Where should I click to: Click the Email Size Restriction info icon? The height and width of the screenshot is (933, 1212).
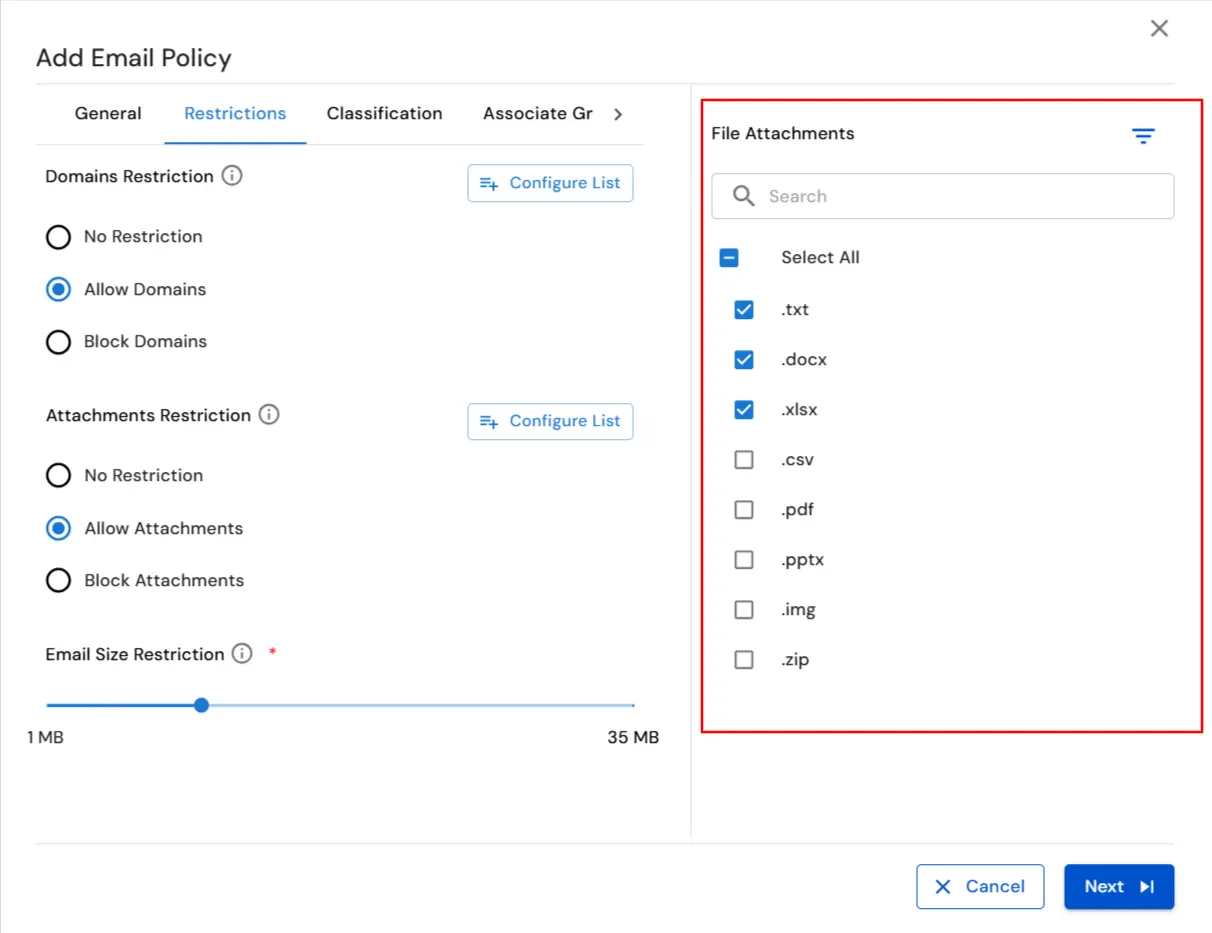pyautogui.click(x=241, y=653)
